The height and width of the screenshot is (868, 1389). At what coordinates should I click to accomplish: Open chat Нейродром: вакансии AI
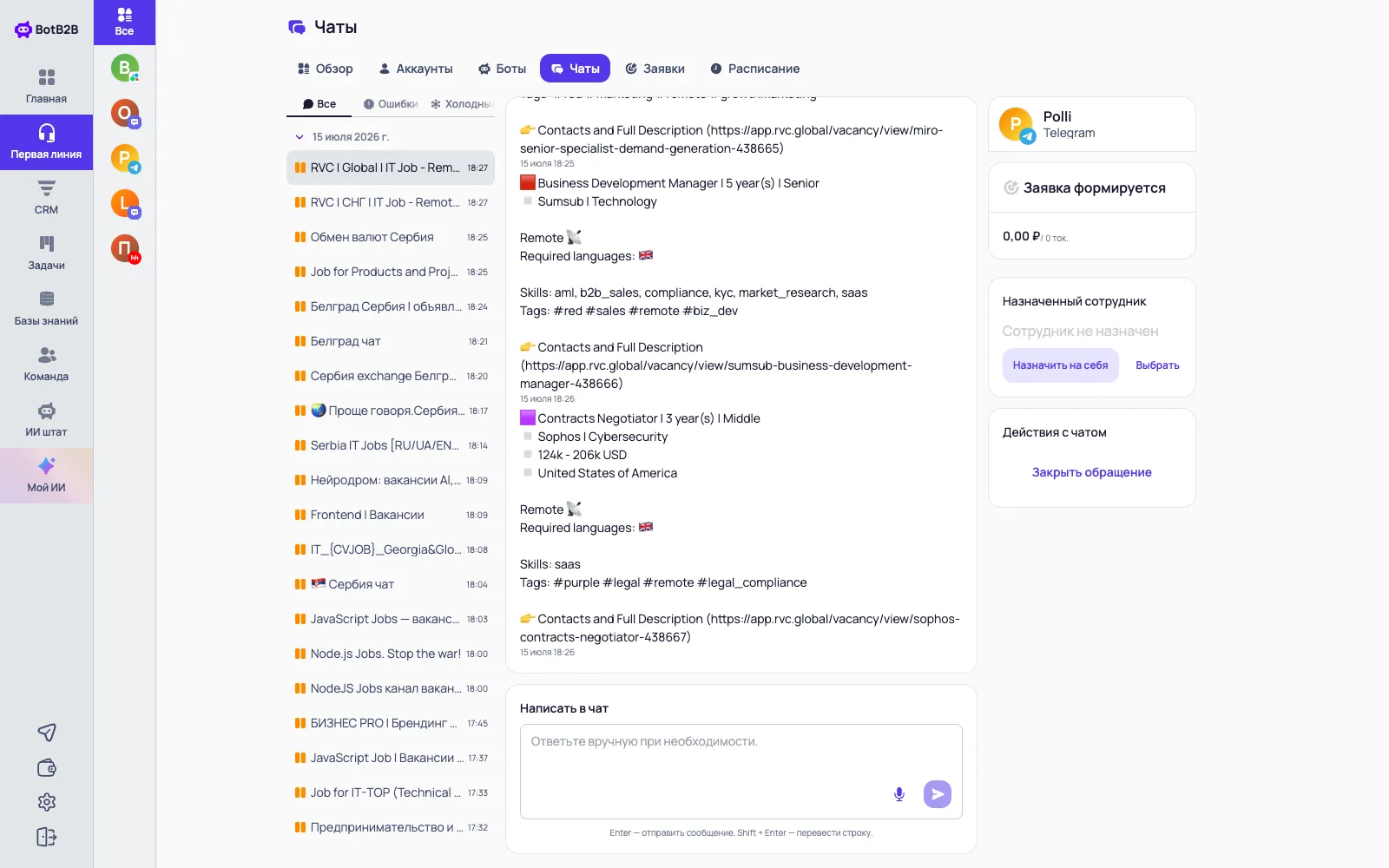point(391,480)
